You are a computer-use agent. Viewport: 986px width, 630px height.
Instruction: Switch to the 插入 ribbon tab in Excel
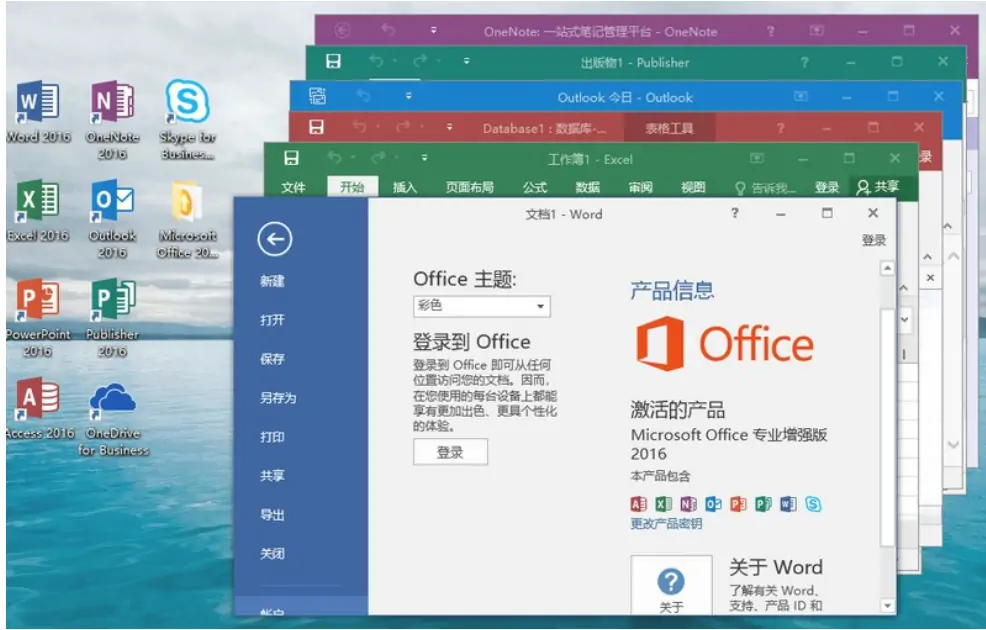(x=406, y=187)
